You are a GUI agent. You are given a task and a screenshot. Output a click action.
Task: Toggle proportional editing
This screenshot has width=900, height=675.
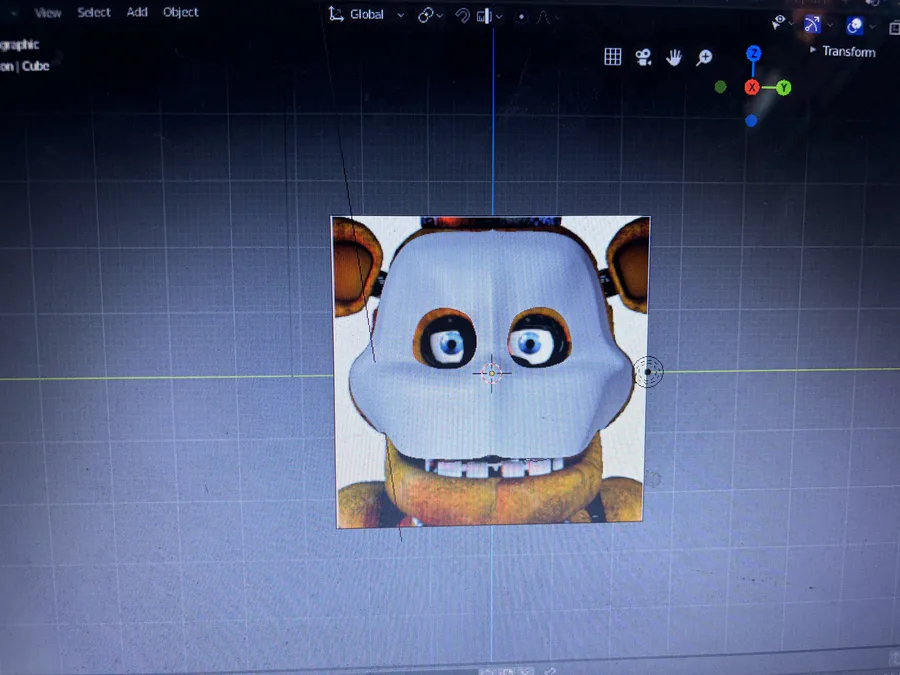(521, 17)
